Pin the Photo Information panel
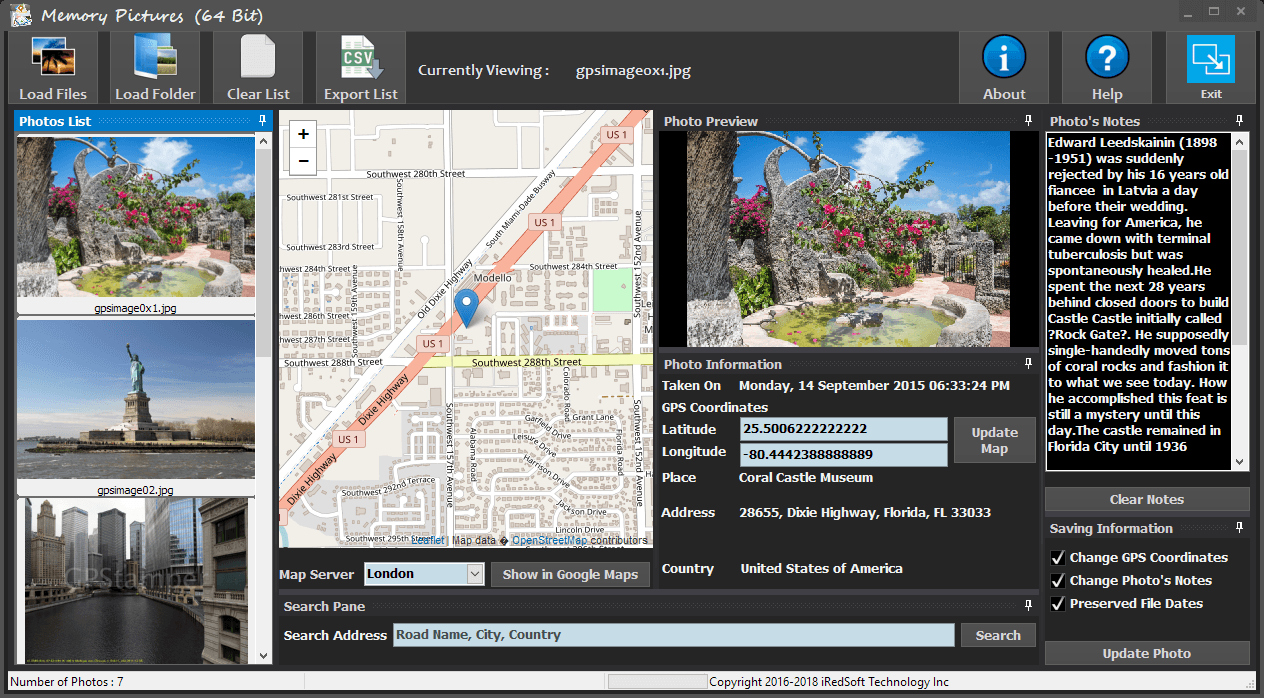The width and height of the screenshot is (1264, 698). coord(1029,363)
